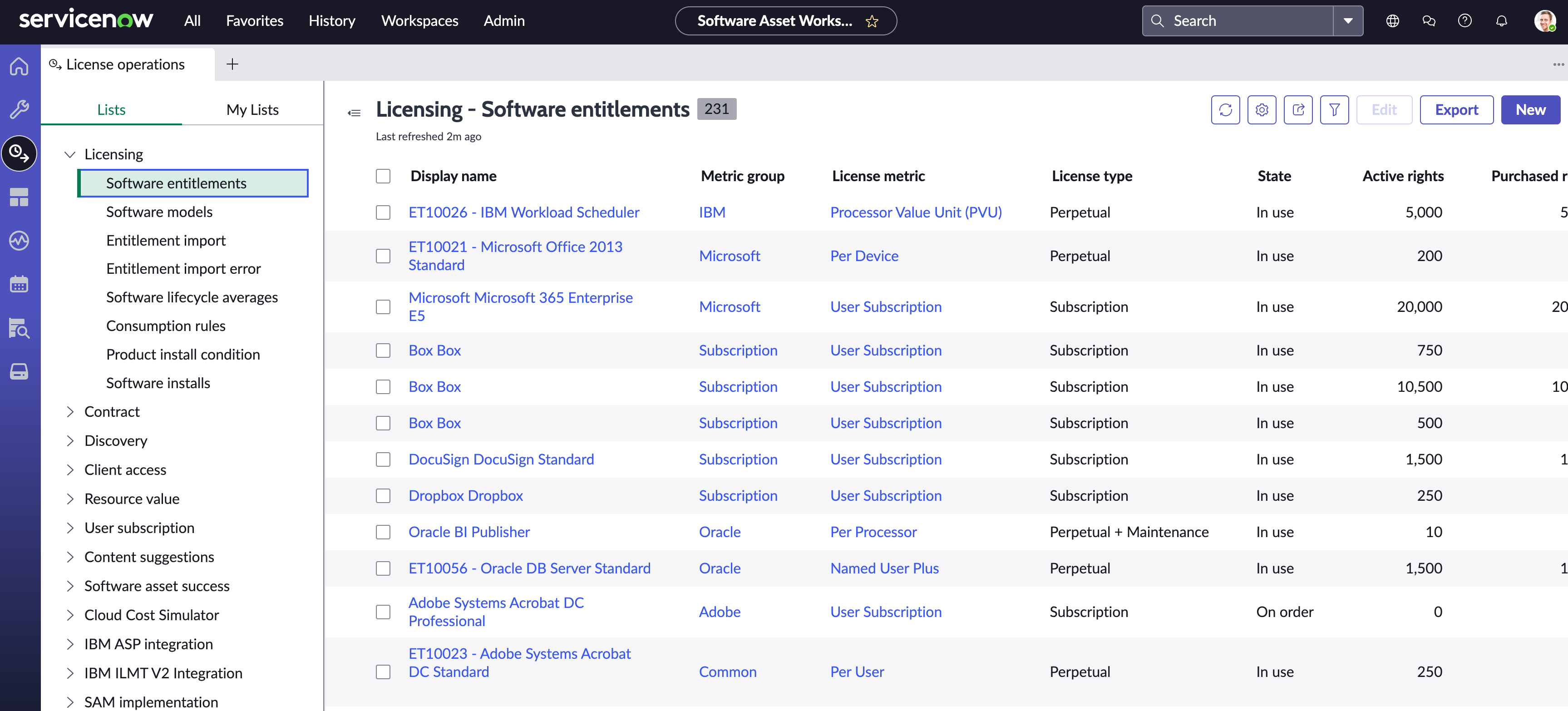1568x711 pixels.
Task: Select the License operations sidebar icon
Action: [20, 153]
